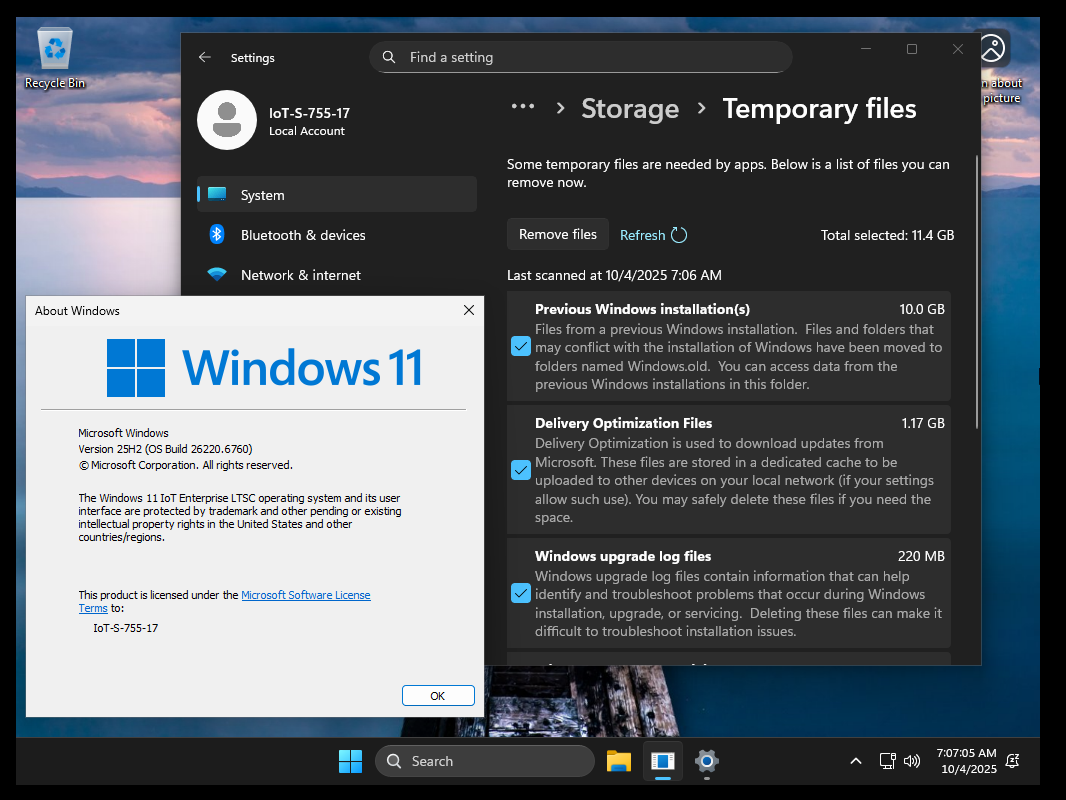
Task: Click the Total selected: 11.4 GB text
Action: coord(887,235)
